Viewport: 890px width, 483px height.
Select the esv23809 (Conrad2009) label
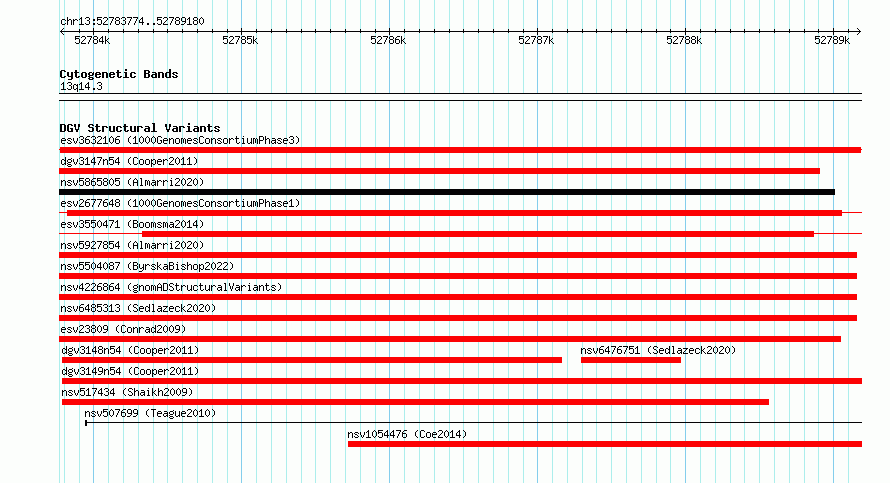123,329
